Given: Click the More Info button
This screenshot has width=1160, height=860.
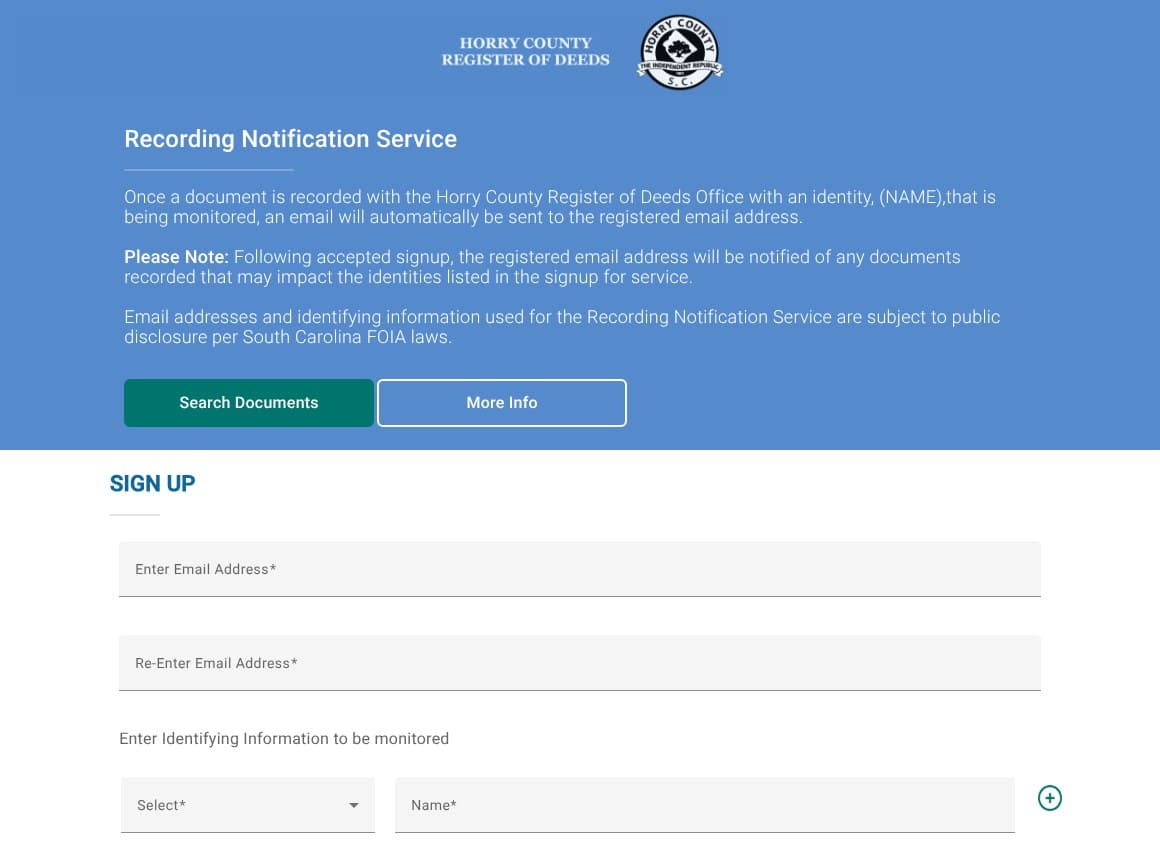Looking at the screenshot, I should pos(502,403).
